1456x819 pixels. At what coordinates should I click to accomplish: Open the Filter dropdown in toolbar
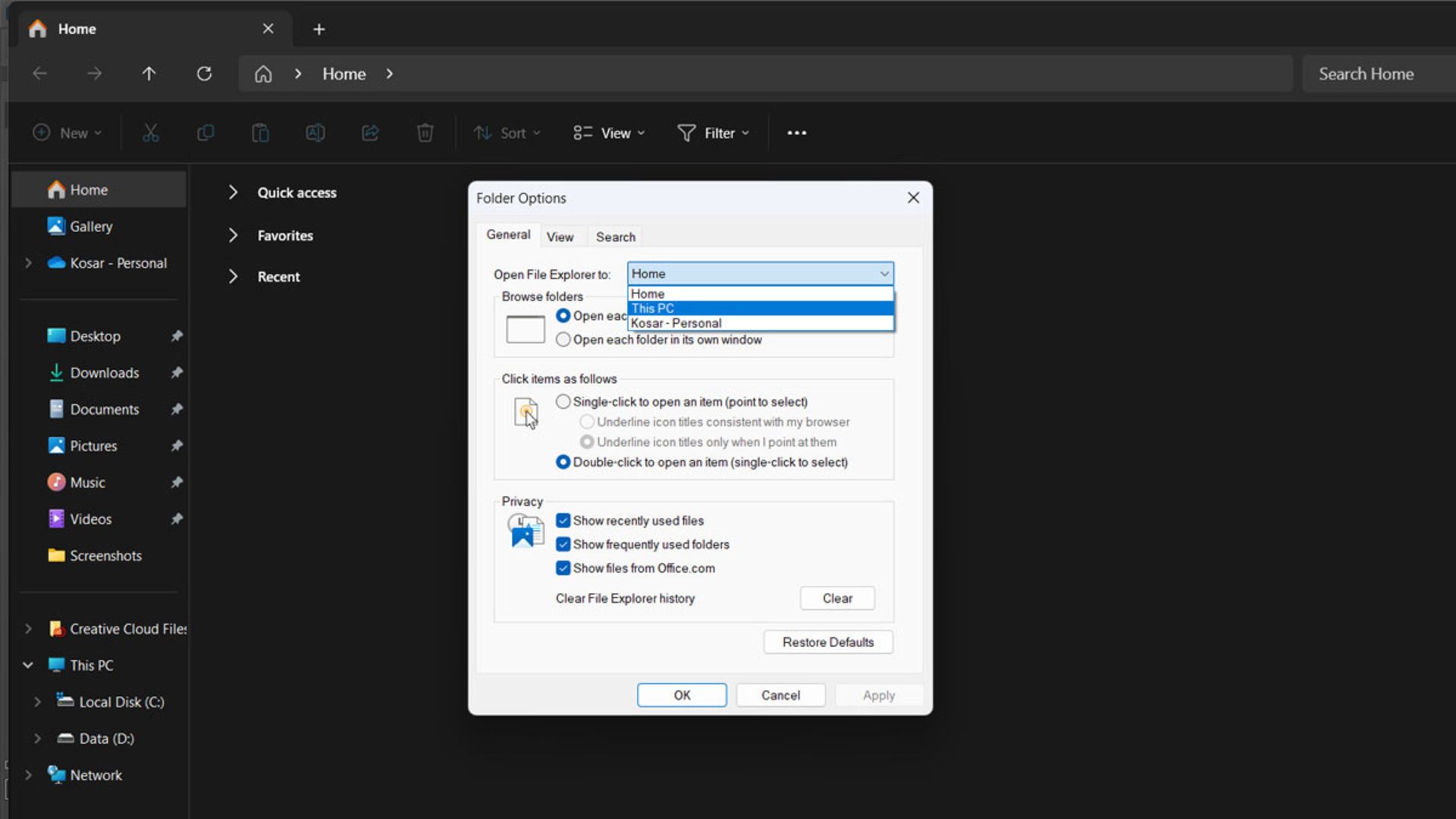(x=714, y=133)
